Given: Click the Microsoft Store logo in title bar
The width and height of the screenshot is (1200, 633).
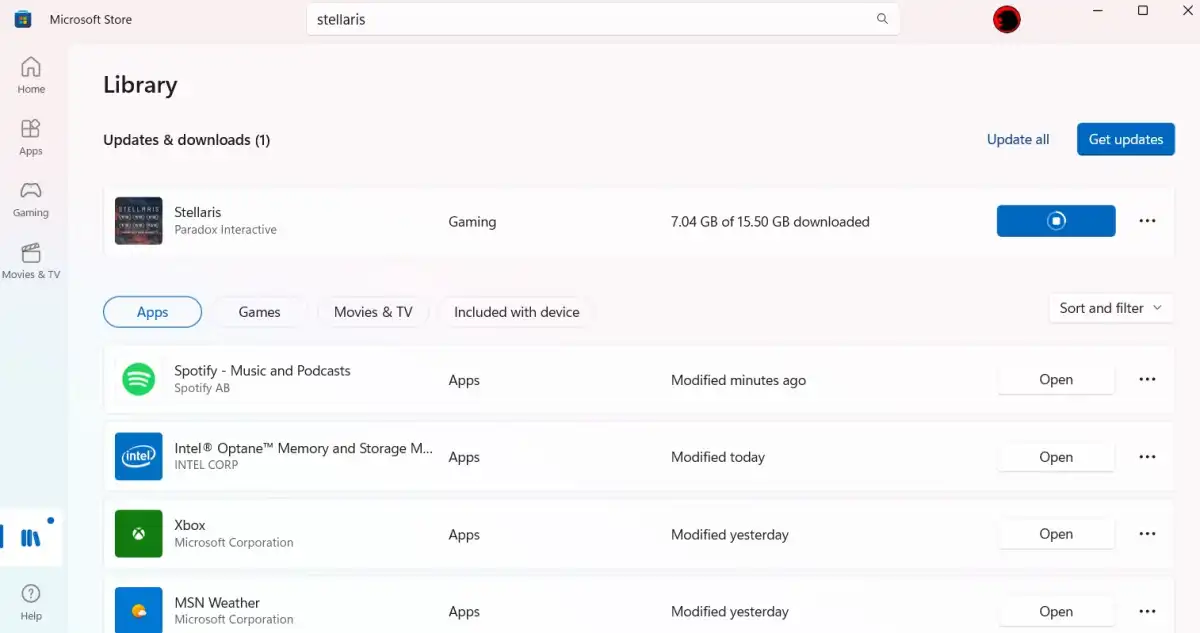Looking at the screenshot, I should pos(23,19).
